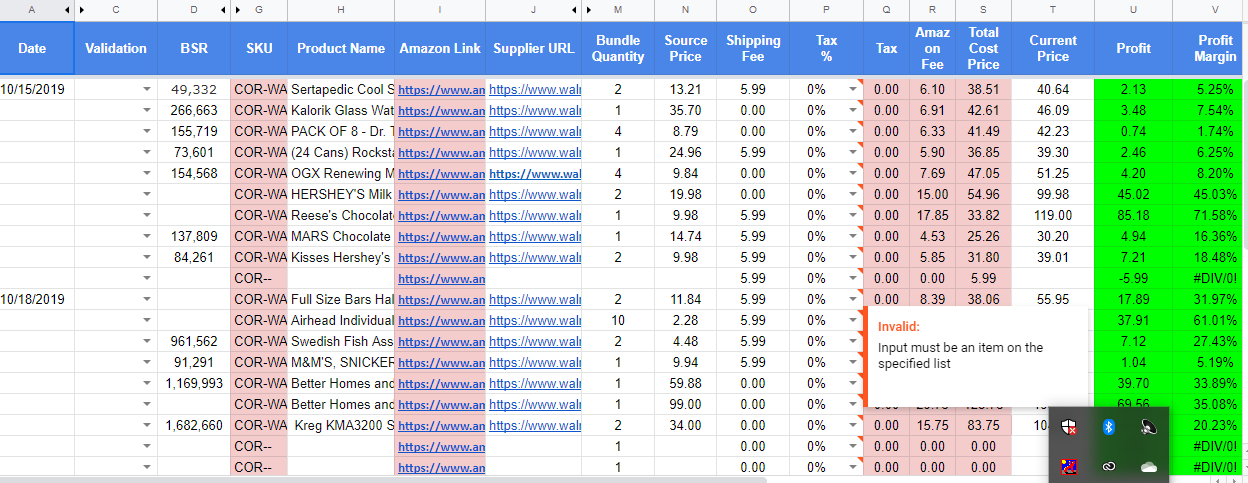The width and height of the screenshot is (1248, 483).
Task: Click the Bluetooth icon in system tray
Action: coord(1108,427)
